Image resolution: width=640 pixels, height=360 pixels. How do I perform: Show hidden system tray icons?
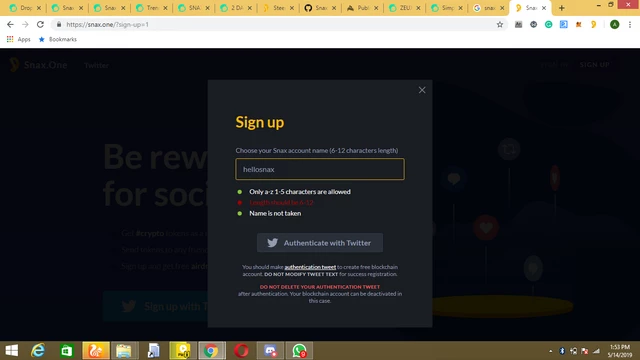click(550, 351)
